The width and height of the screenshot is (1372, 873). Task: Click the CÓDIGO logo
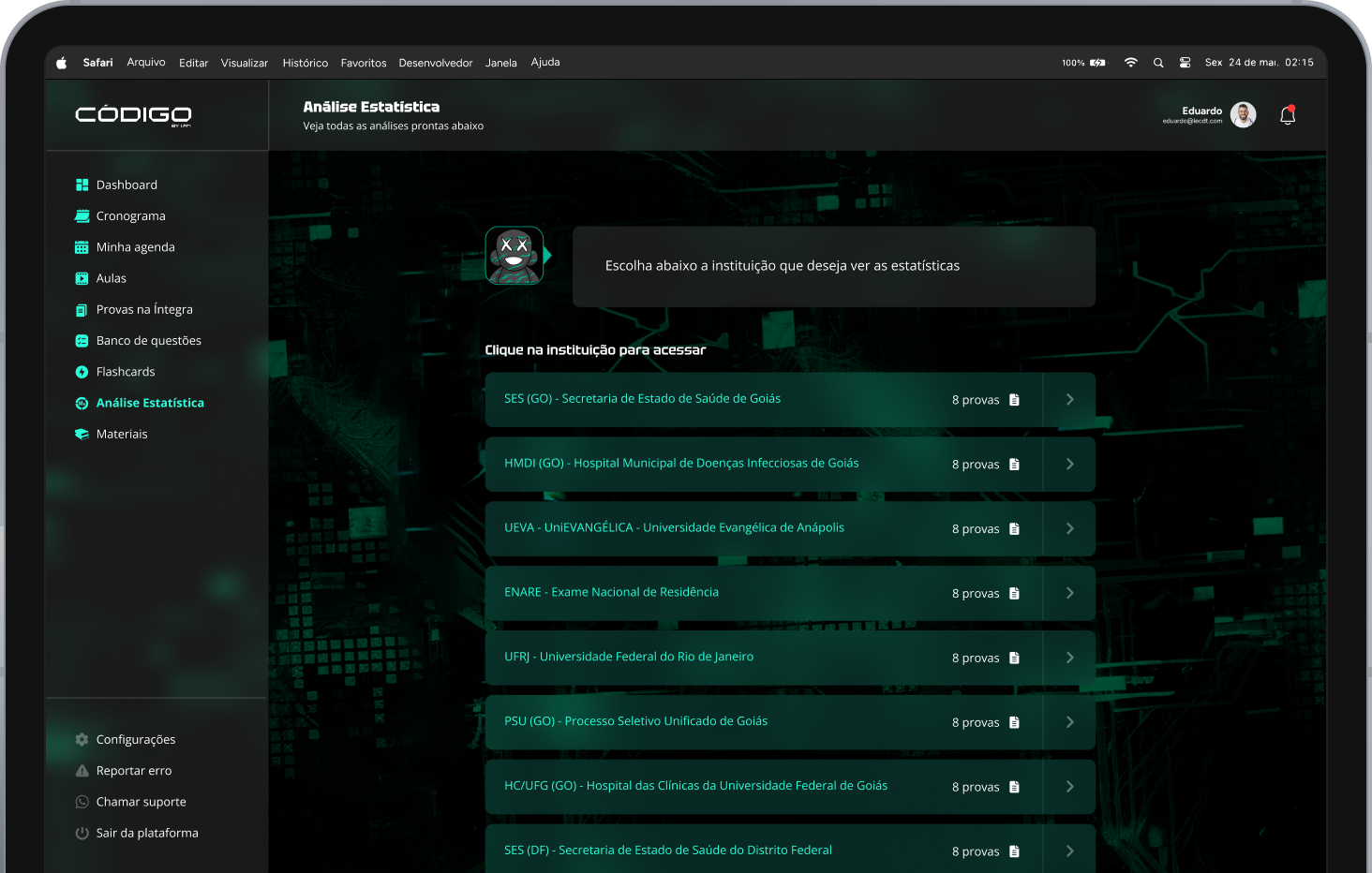pos(133,115)
